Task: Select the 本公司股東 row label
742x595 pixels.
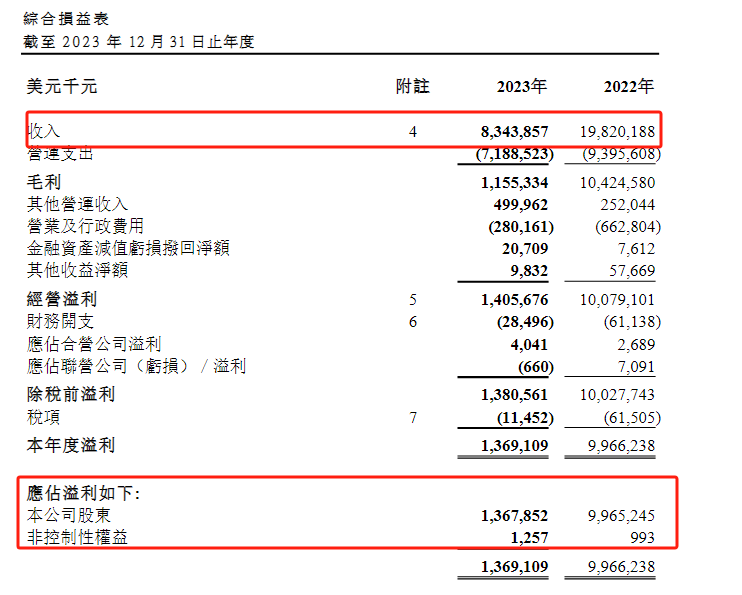Action: [69, 515]
